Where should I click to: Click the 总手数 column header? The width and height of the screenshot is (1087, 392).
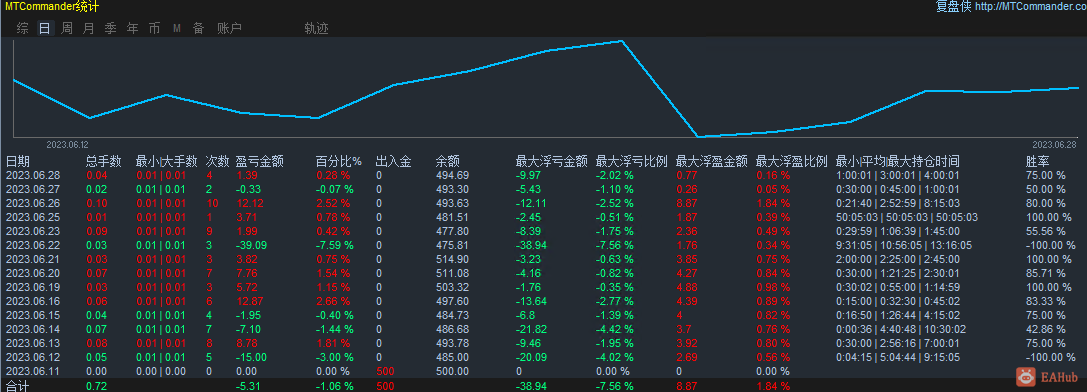click(104, 161)
